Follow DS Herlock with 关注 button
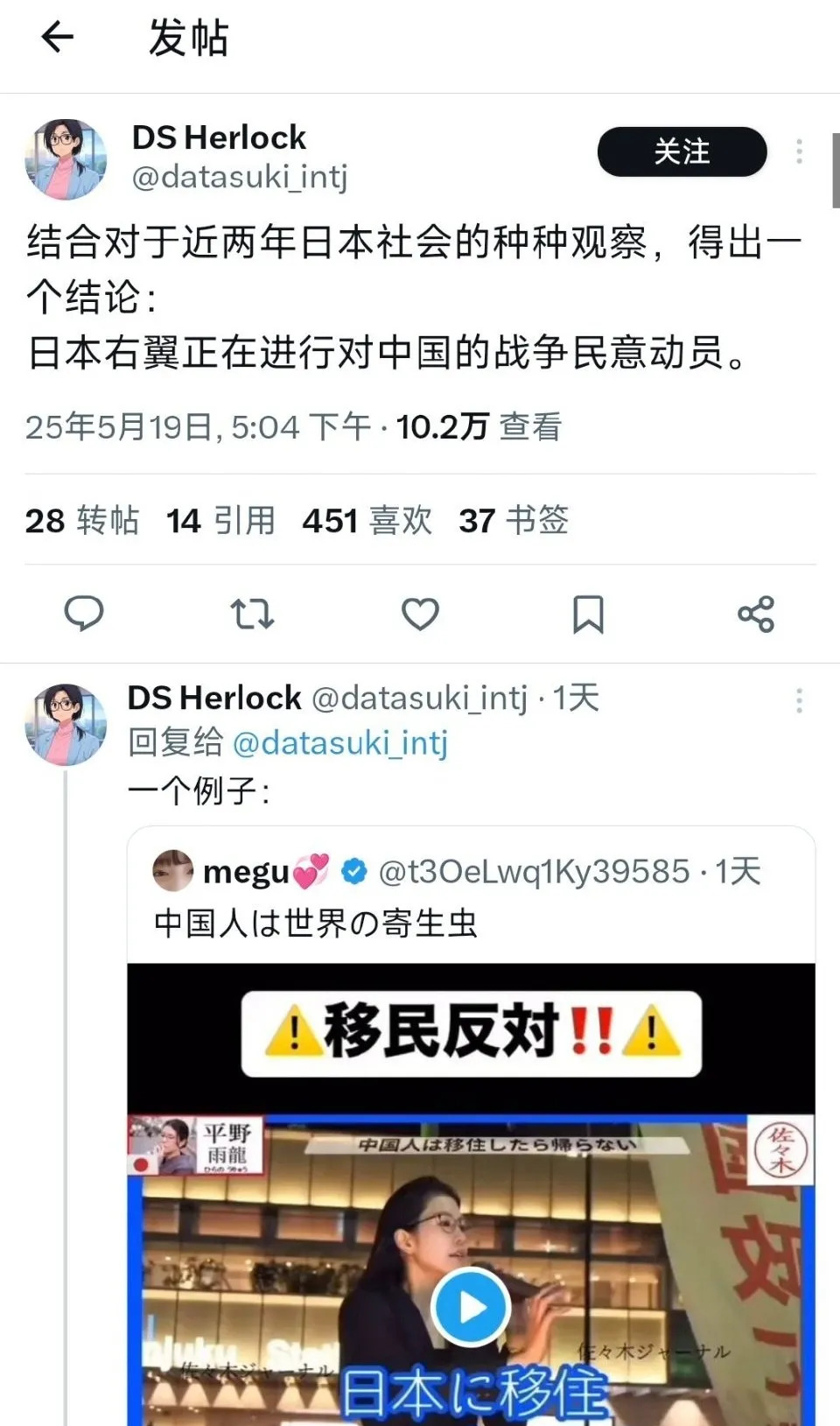The width and height of the screenshot is (840, 1426). coord(682,151)
